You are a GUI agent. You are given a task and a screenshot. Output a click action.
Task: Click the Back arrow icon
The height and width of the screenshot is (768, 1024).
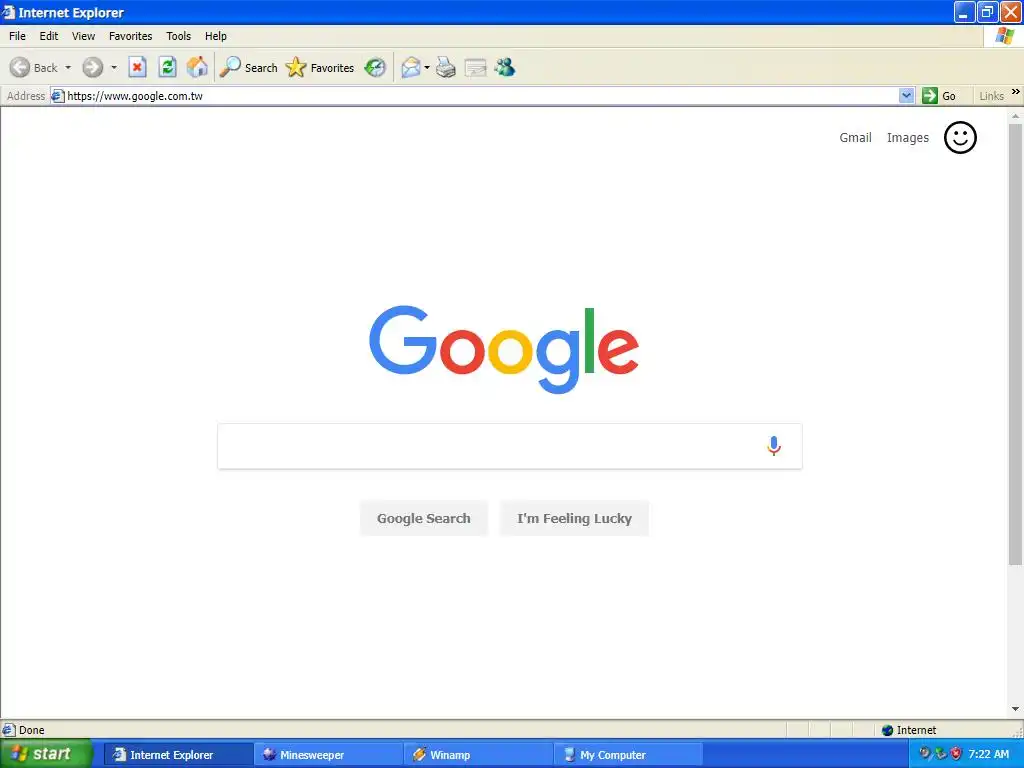point(20,67)
